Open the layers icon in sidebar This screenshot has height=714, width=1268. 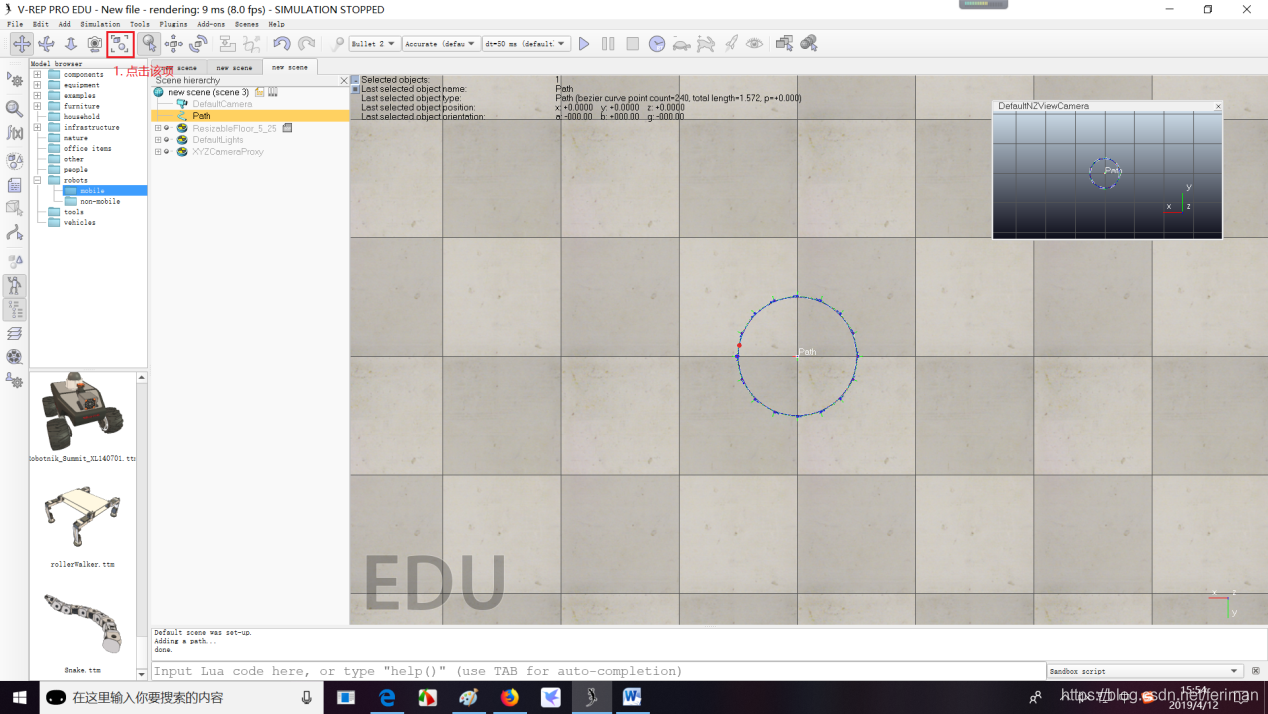[x=15, y=333]
